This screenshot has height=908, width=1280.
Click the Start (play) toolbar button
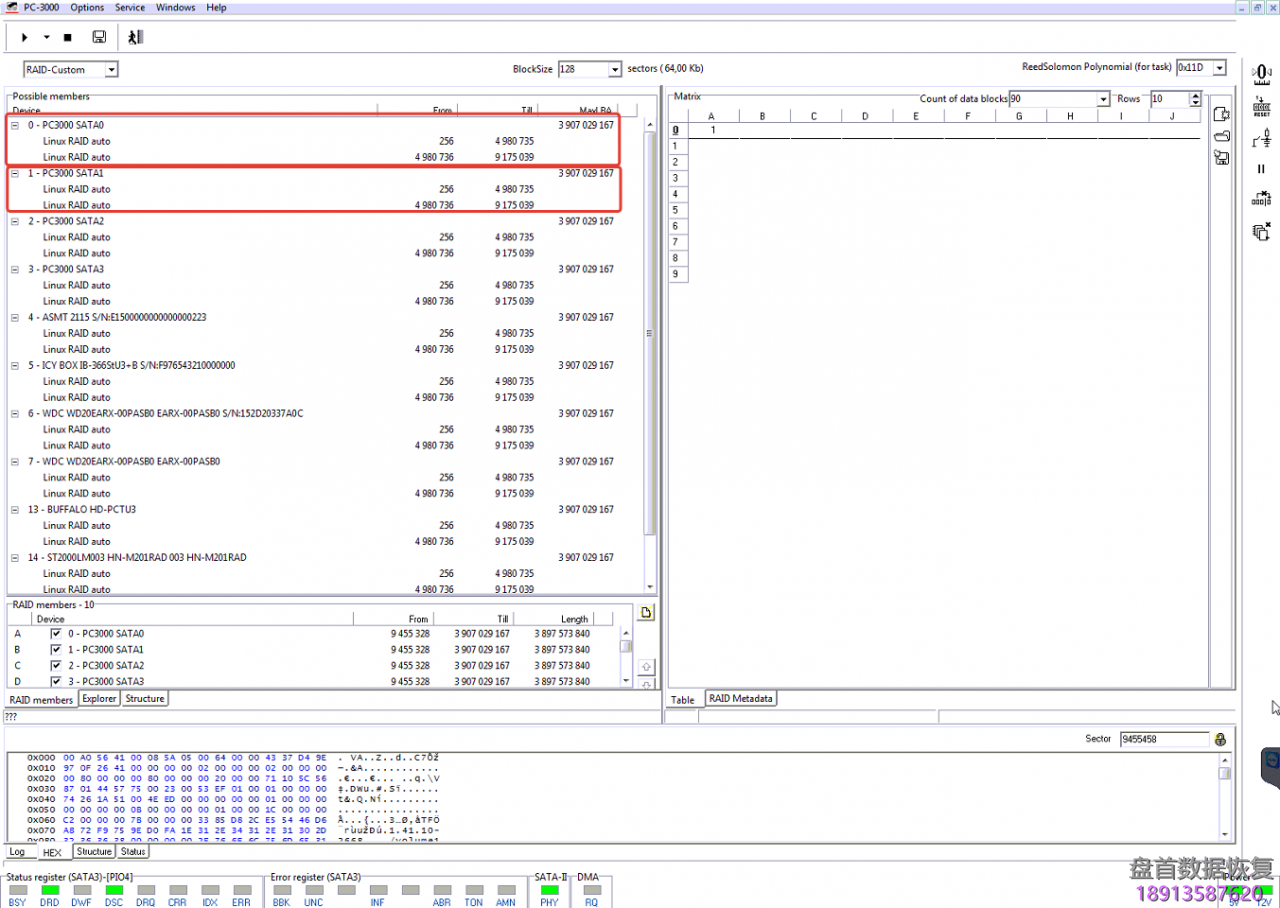[x=24, y=37]
